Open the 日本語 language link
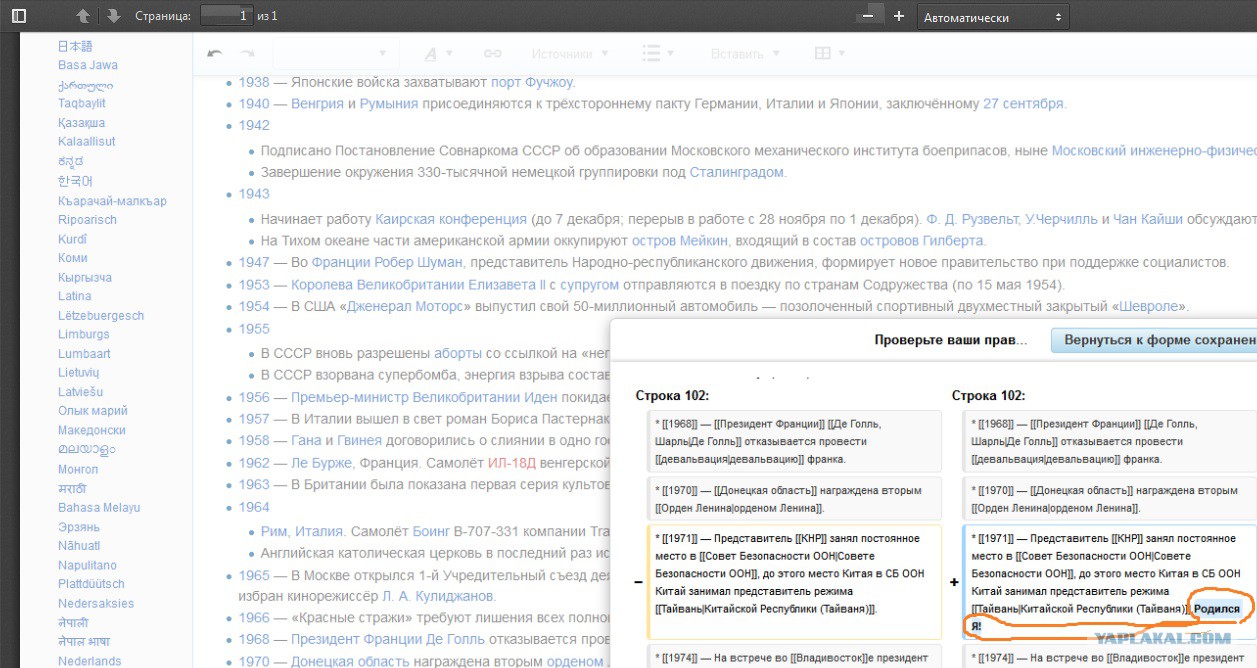This screenshot has height=668, width=1257. coord(75,46)
